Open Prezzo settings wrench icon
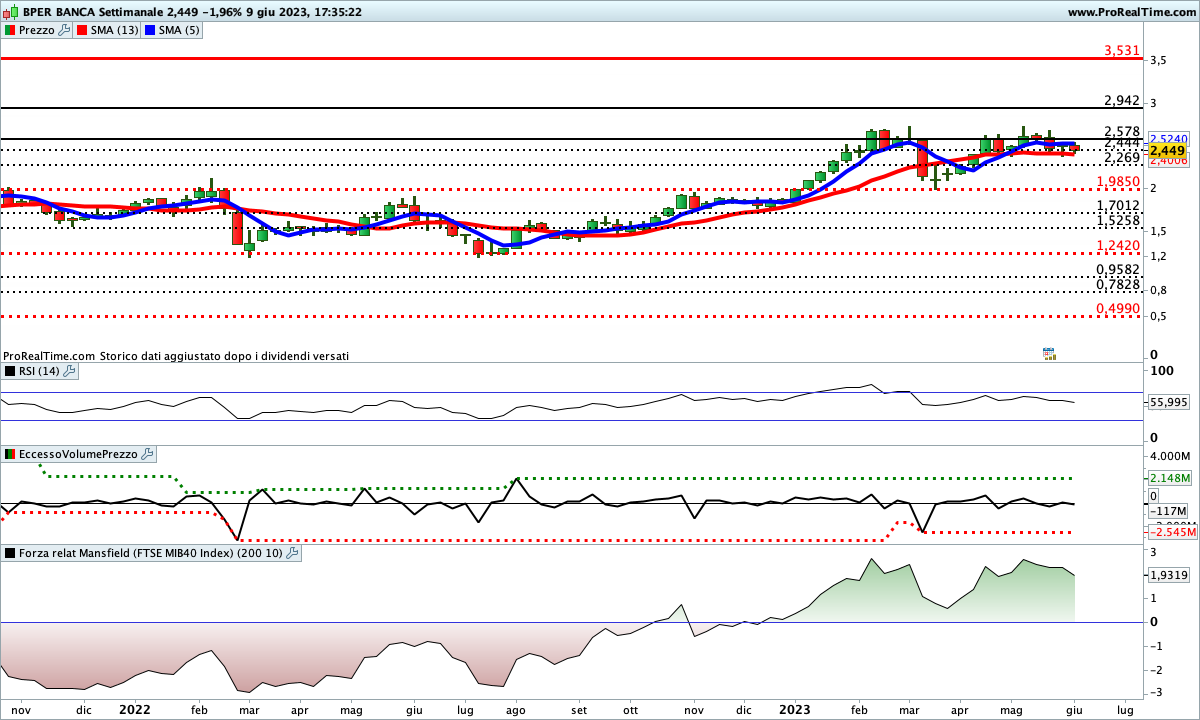The width and height of the screenshot is (1200, 720). tap(65, 31)
